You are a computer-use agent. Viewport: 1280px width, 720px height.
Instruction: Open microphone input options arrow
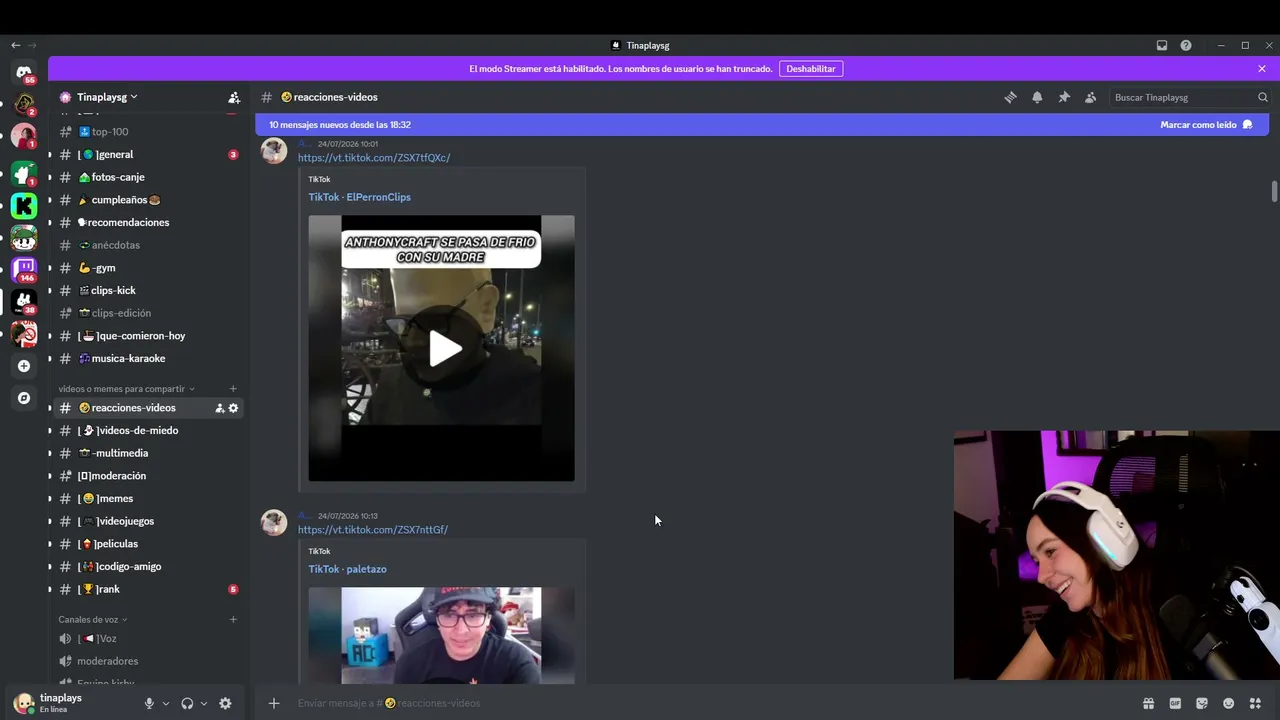tap(166, 703)
